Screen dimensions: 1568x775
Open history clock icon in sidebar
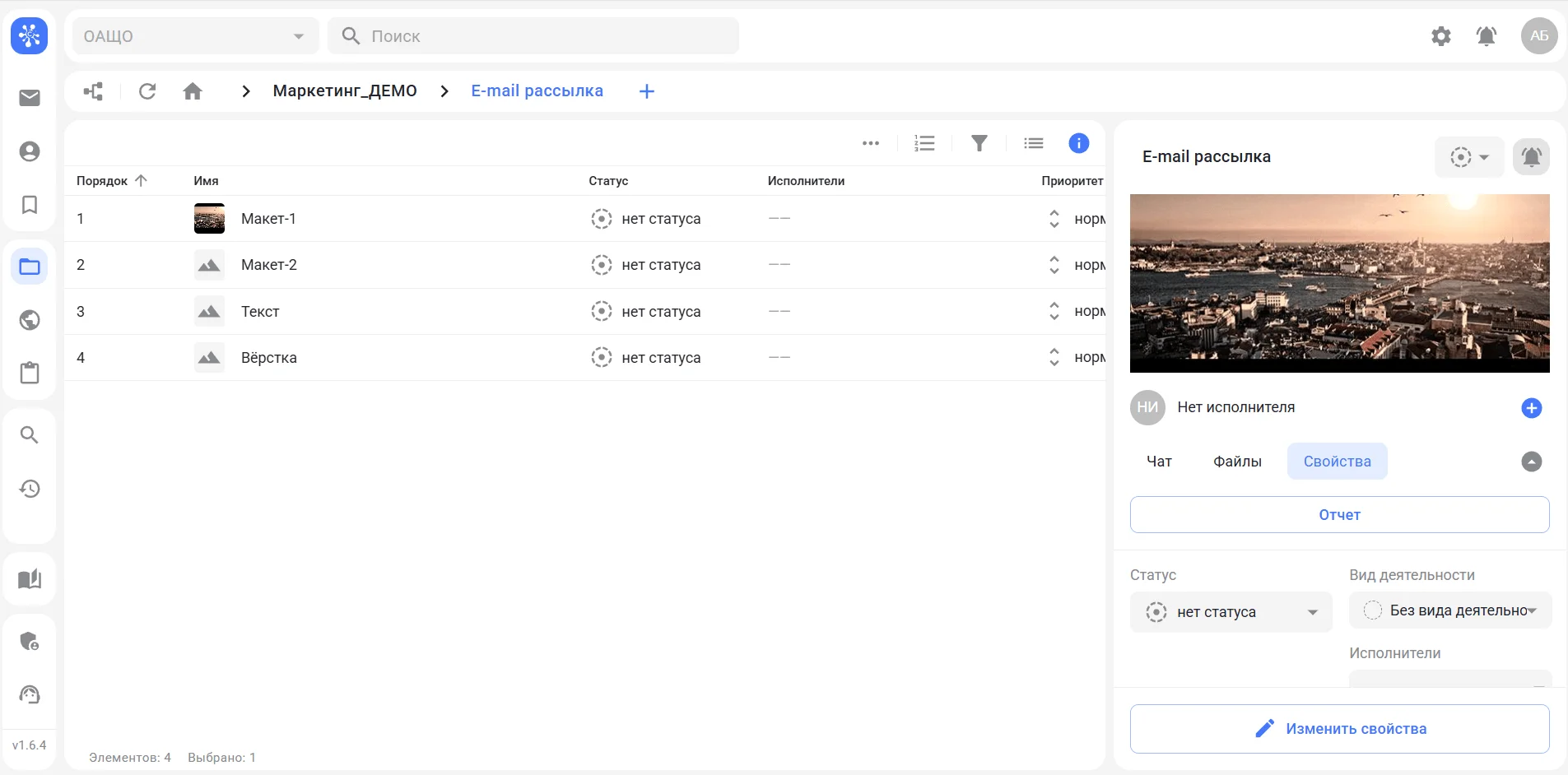(x=30, y=489)
